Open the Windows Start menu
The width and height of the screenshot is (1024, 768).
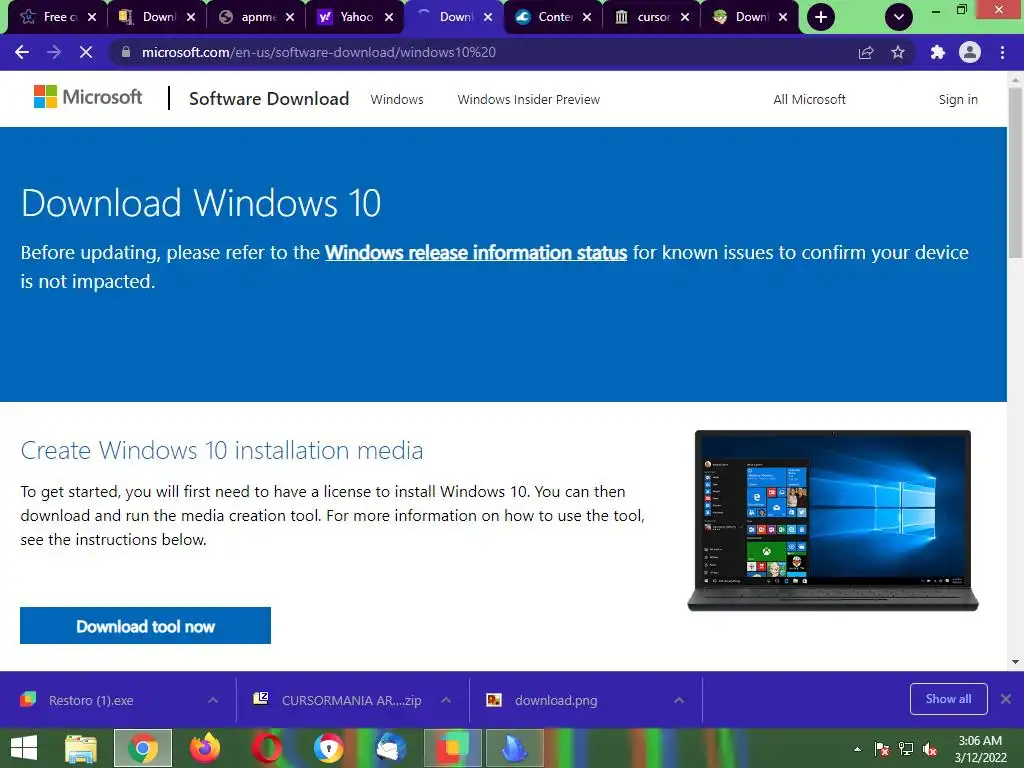[x=24, y=748]
